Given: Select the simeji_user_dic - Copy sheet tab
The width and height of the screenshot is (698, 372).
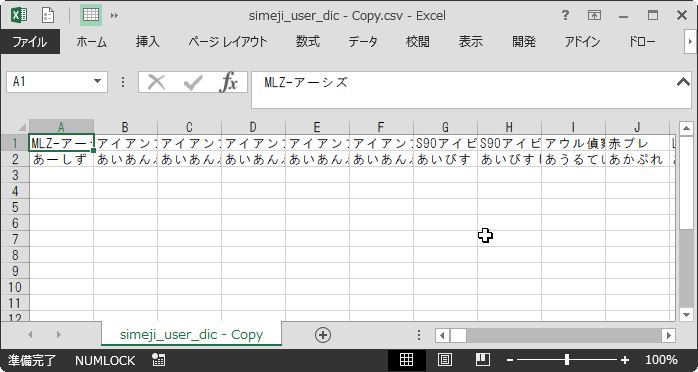Looking at the screenshot, I should coord(191,334).
